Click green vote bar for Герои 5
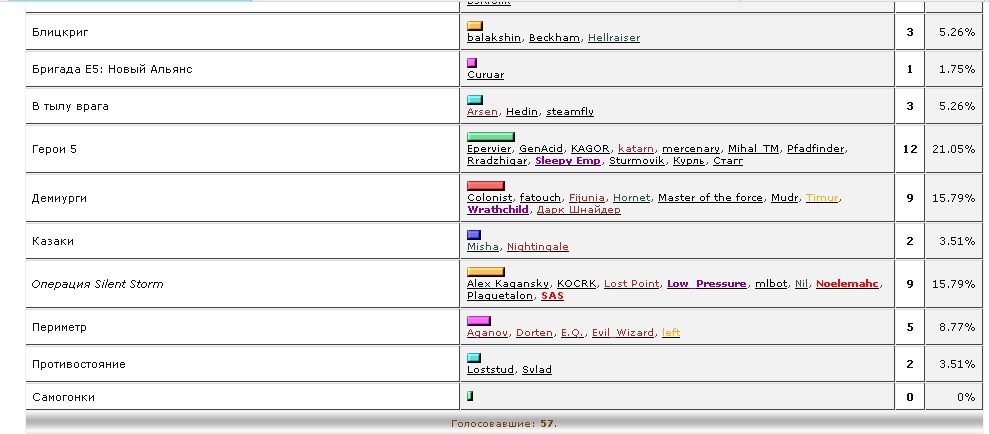Viewport: 989px width, 434px height. pyautogui.click(x=491, y=137)
